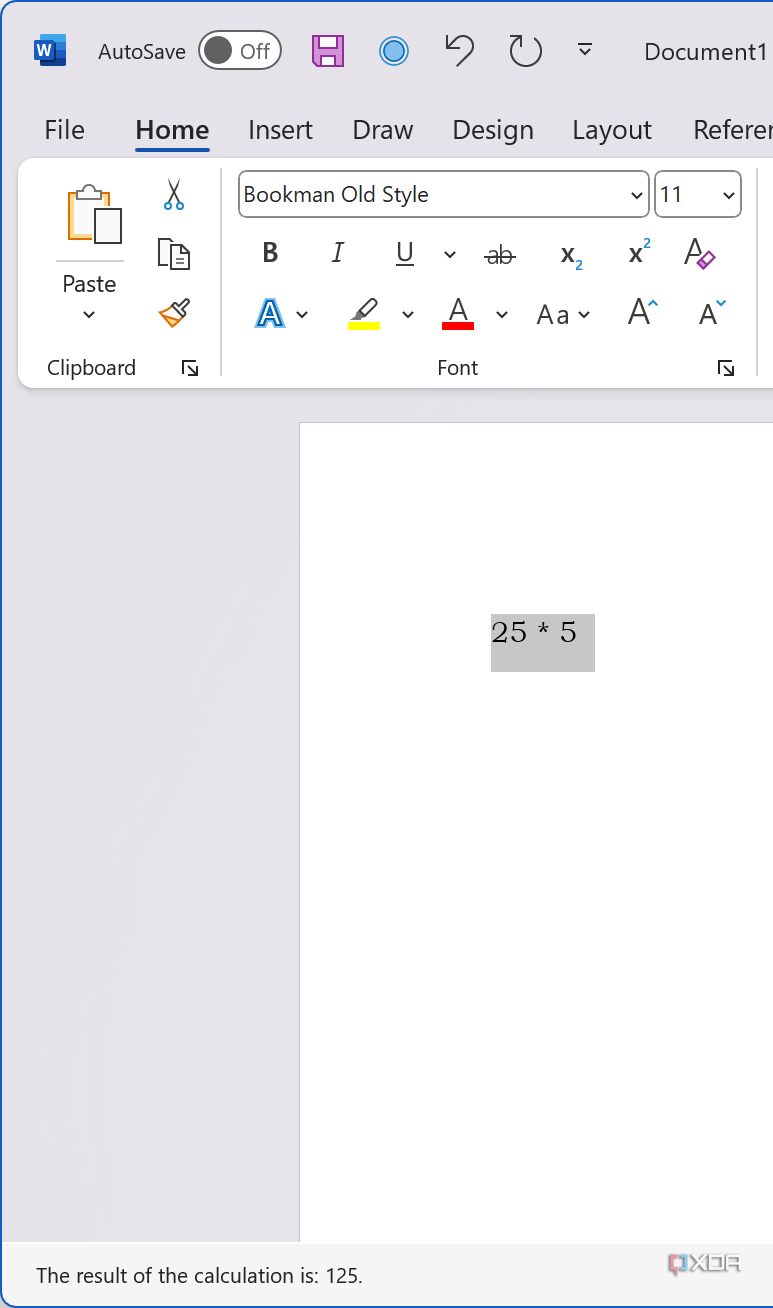The height and width of the screenshot is (1308, 773).
Task: Underline the selected text
Action: (405, 253)
